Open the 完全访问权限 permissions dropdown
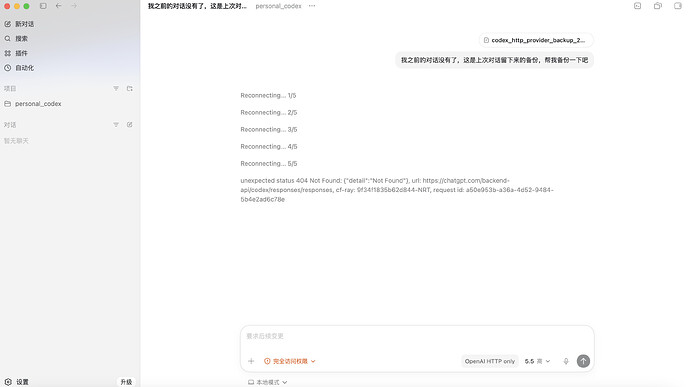Viewport: 690px width, 387px height. 290,361
